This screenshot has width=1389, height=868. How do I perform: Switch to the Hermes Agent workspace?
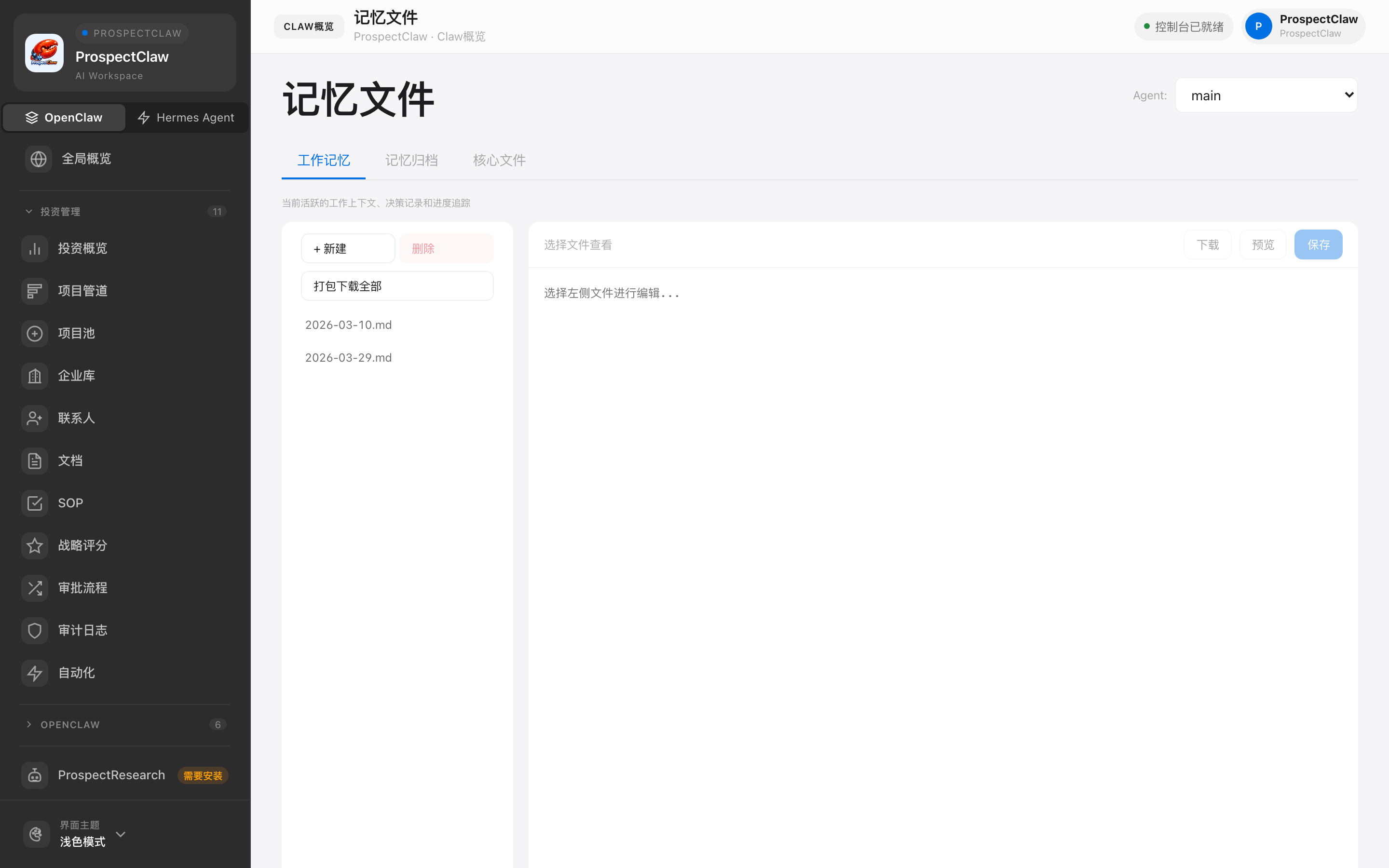click(186, 117)
